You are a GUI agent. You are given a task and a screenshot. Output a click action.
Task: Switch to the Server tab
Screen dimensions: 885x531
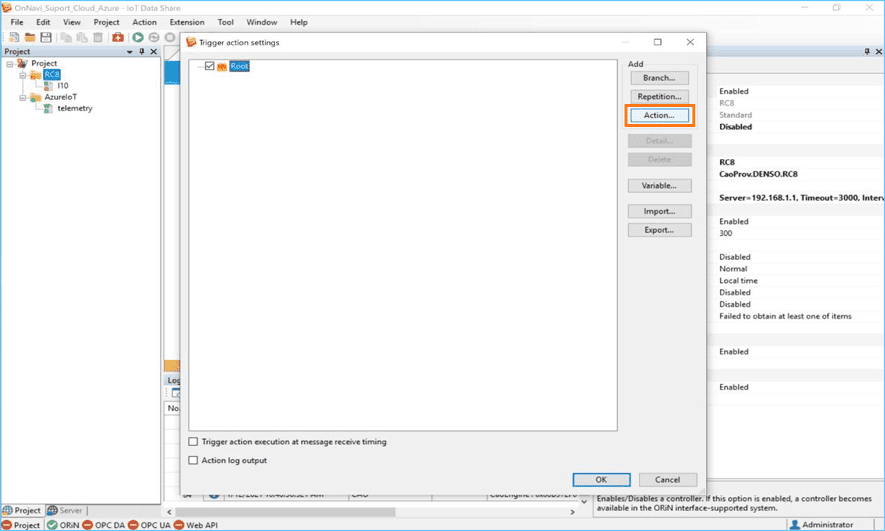point(65,510)
